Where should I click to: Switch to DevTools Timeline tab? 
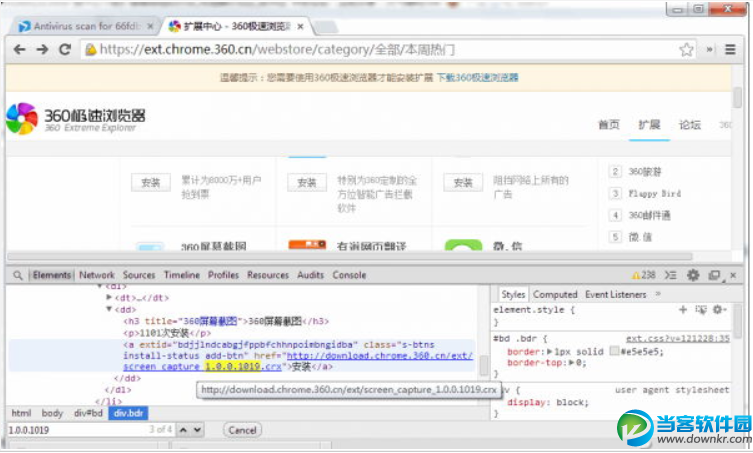click(182, 275)
